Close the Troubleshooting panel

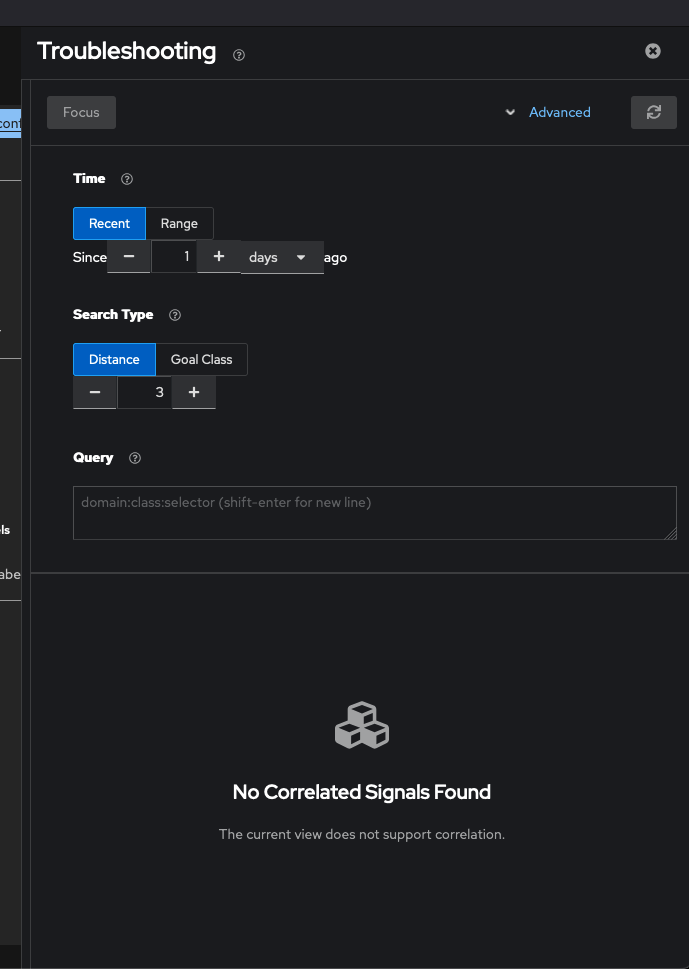click(653, 51)
